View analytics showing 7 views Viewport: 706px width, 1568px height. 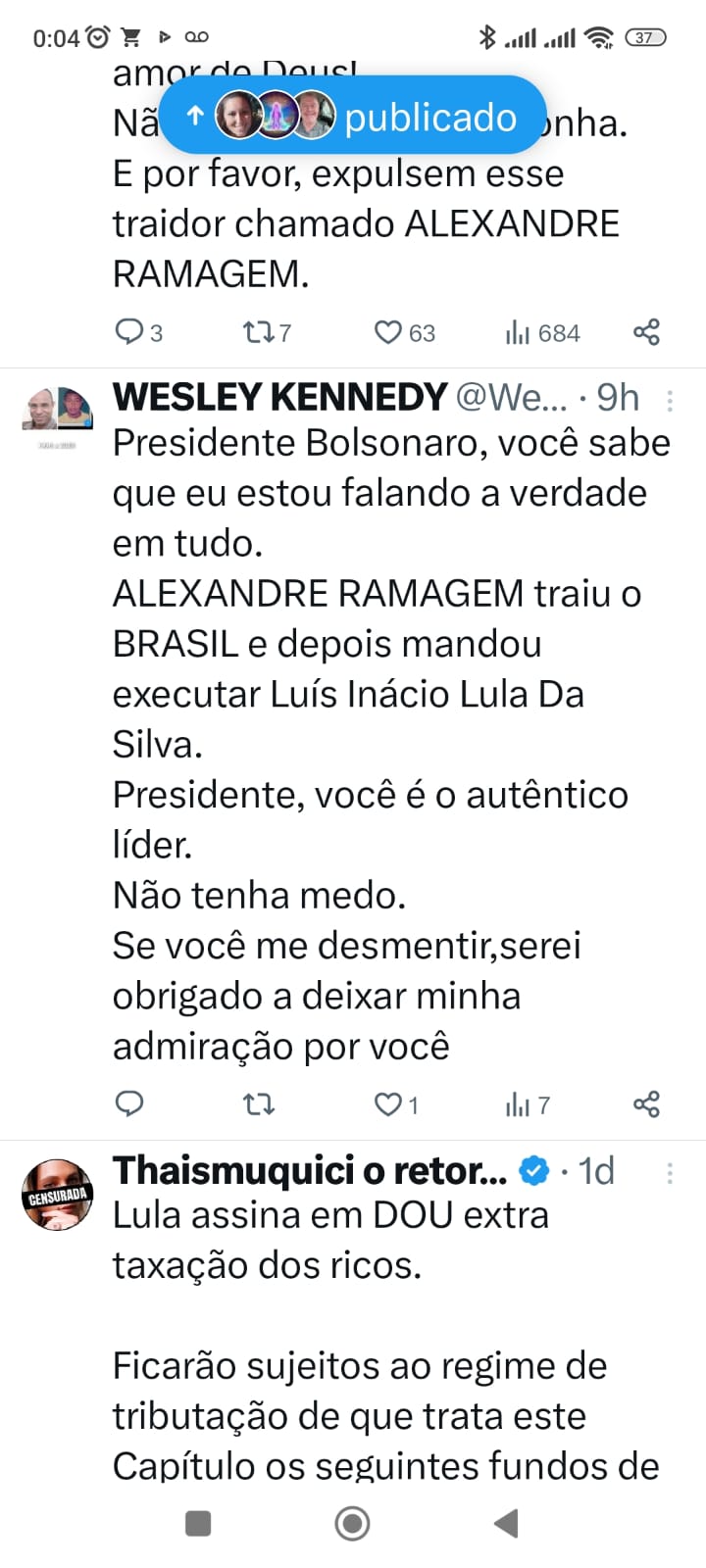click(x=528, y=1105)
